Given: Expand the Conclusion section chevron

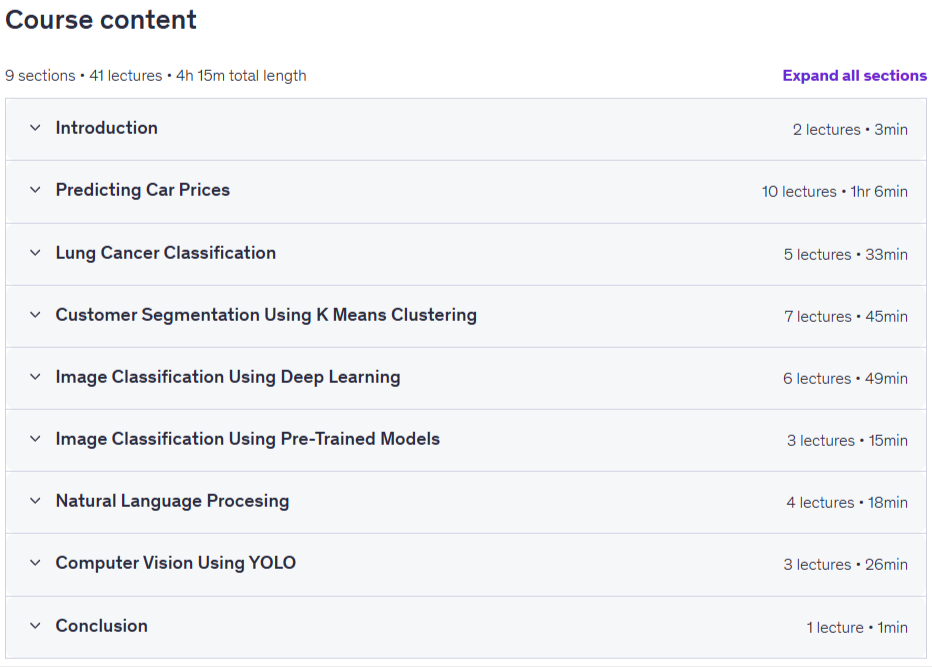Looking at the screenshot, I should [x=35, y=625].
